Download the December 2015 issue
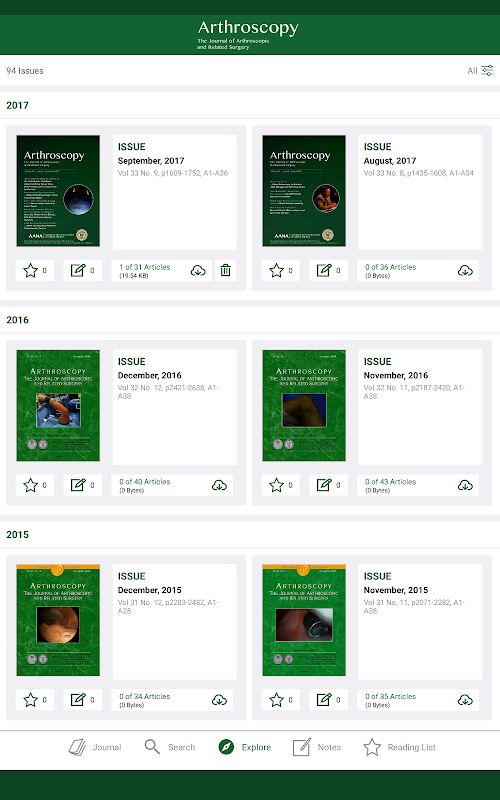The image size is (500, 800). pyautogui.click(x=219, y=700)
